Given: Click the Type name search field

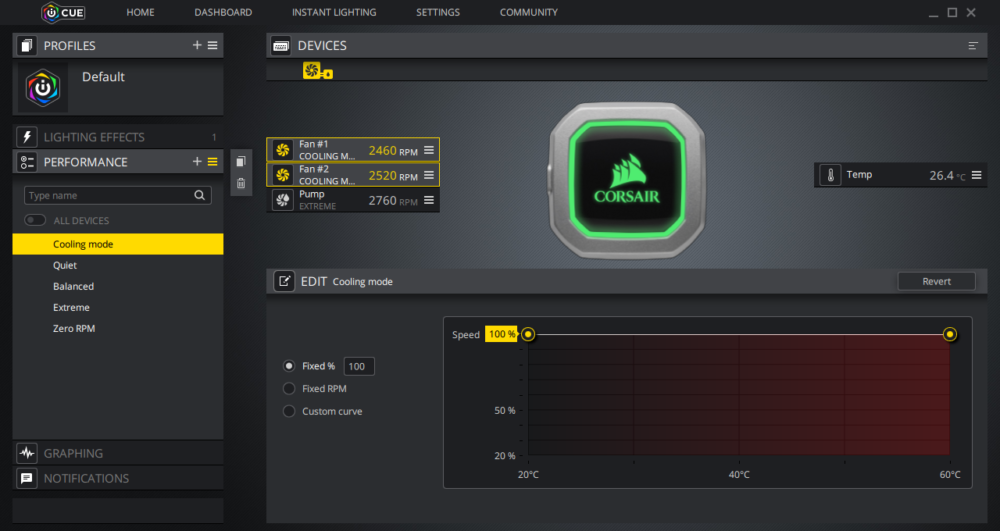Looking at the screenshot, I should [117, 195].
